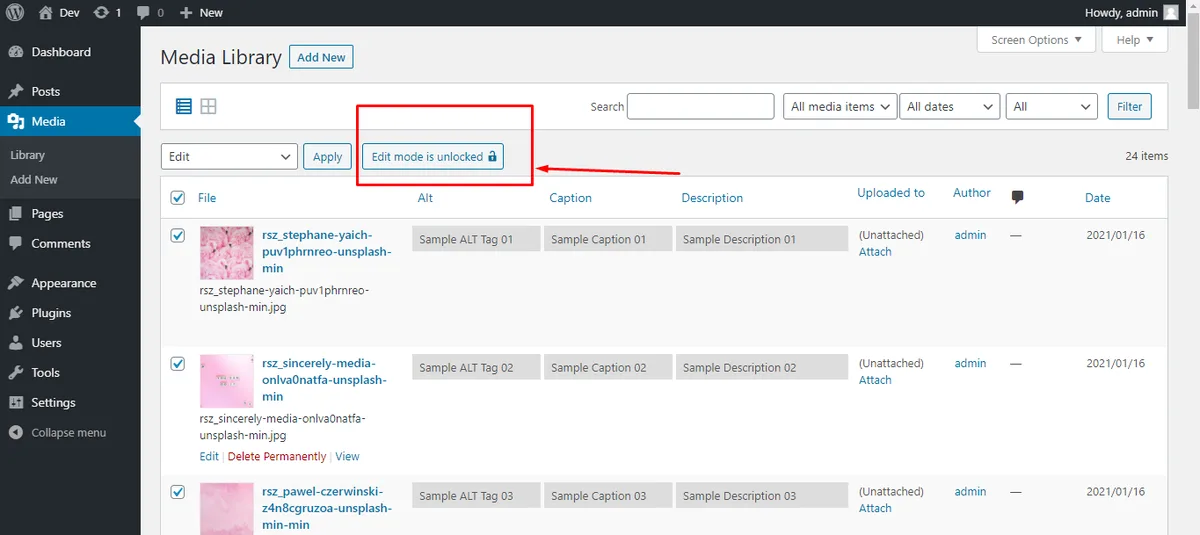Sort by Author column
The height and width of the screenshot is (535, 1200).
coord(972,193)
